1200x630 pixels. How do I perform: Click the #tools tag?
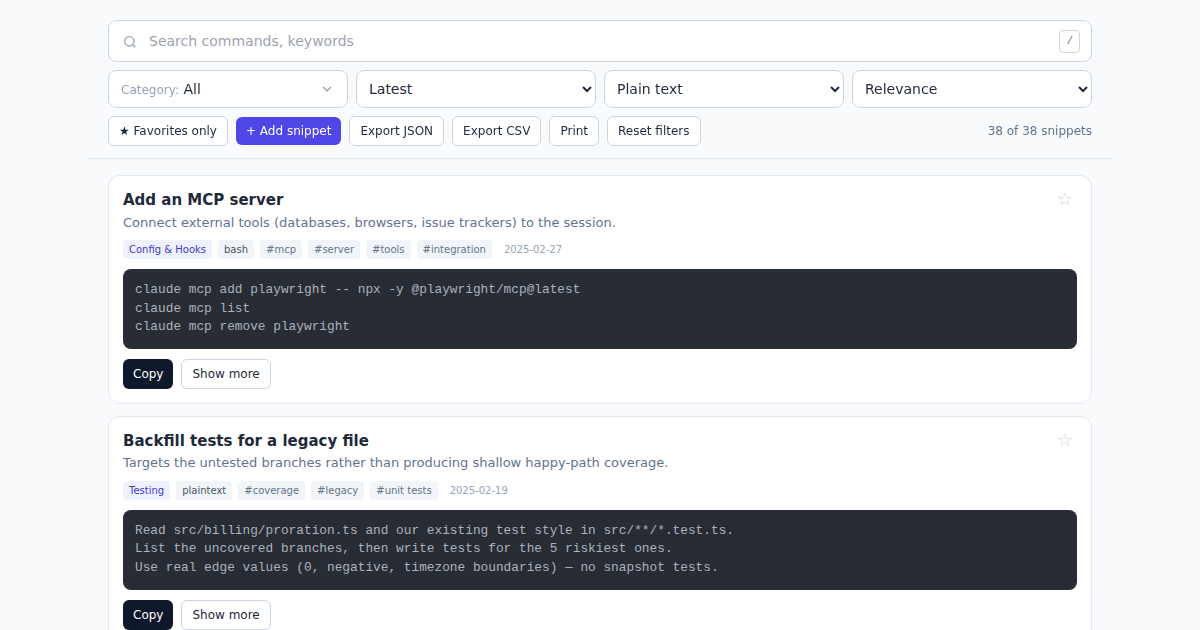click(389, 249)
